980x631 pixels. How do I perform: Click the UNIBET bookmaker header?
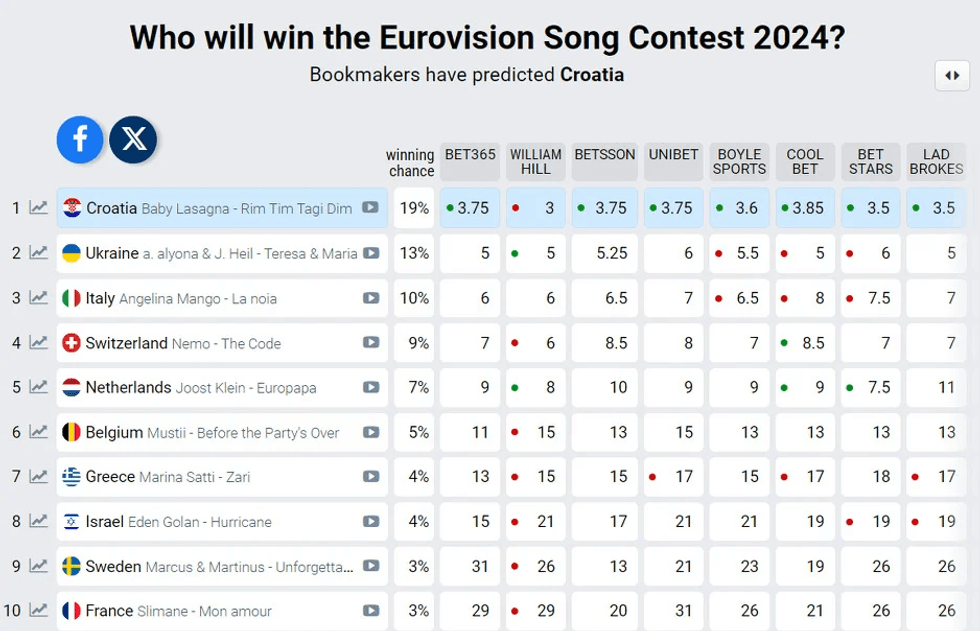[x=673, y=155]
